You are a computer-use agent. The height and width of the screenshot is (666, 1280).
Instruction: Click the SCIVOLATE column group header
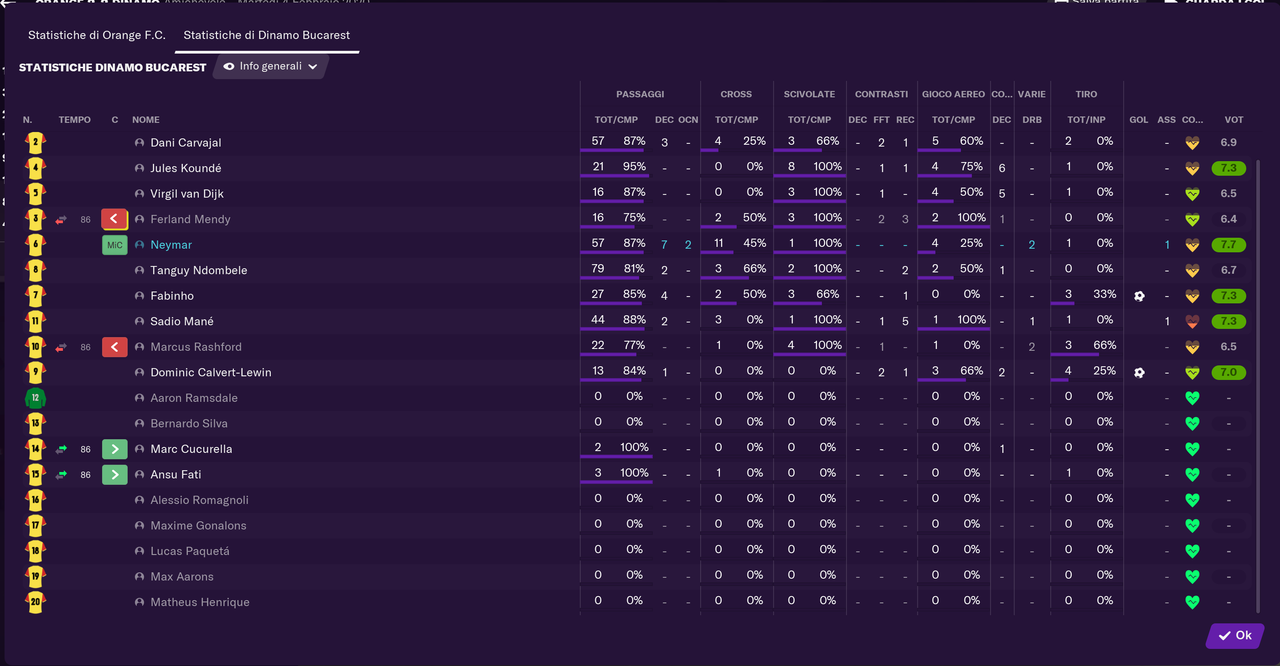809,94
